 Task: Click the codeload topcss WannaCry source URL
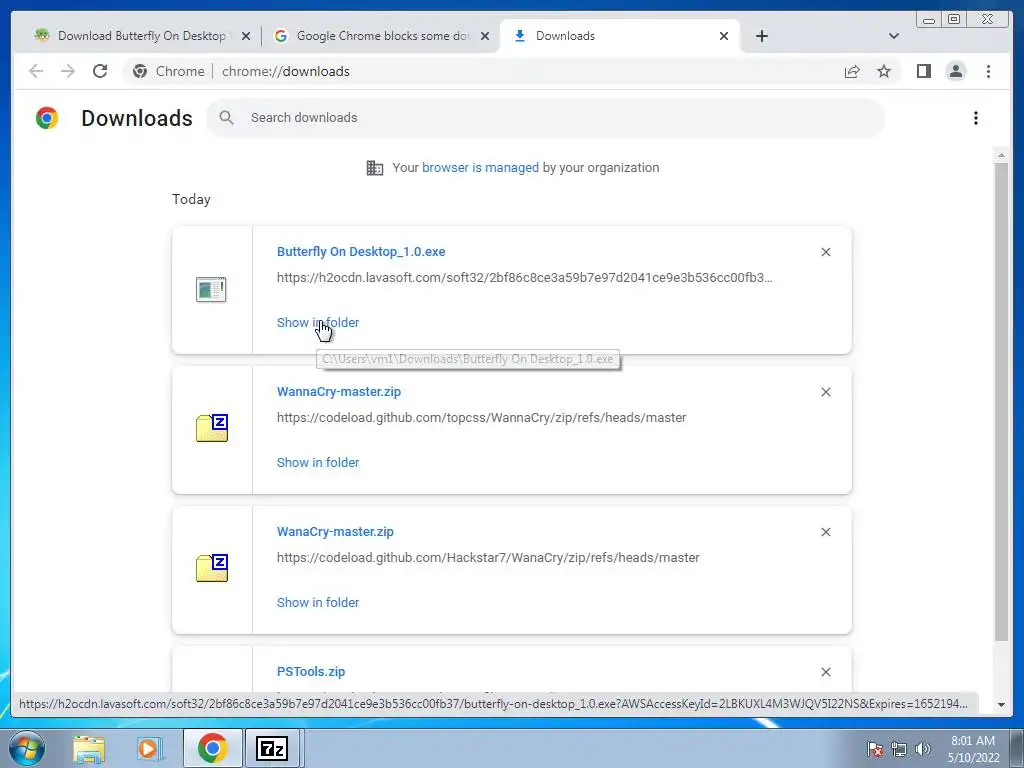pos(481,418)
